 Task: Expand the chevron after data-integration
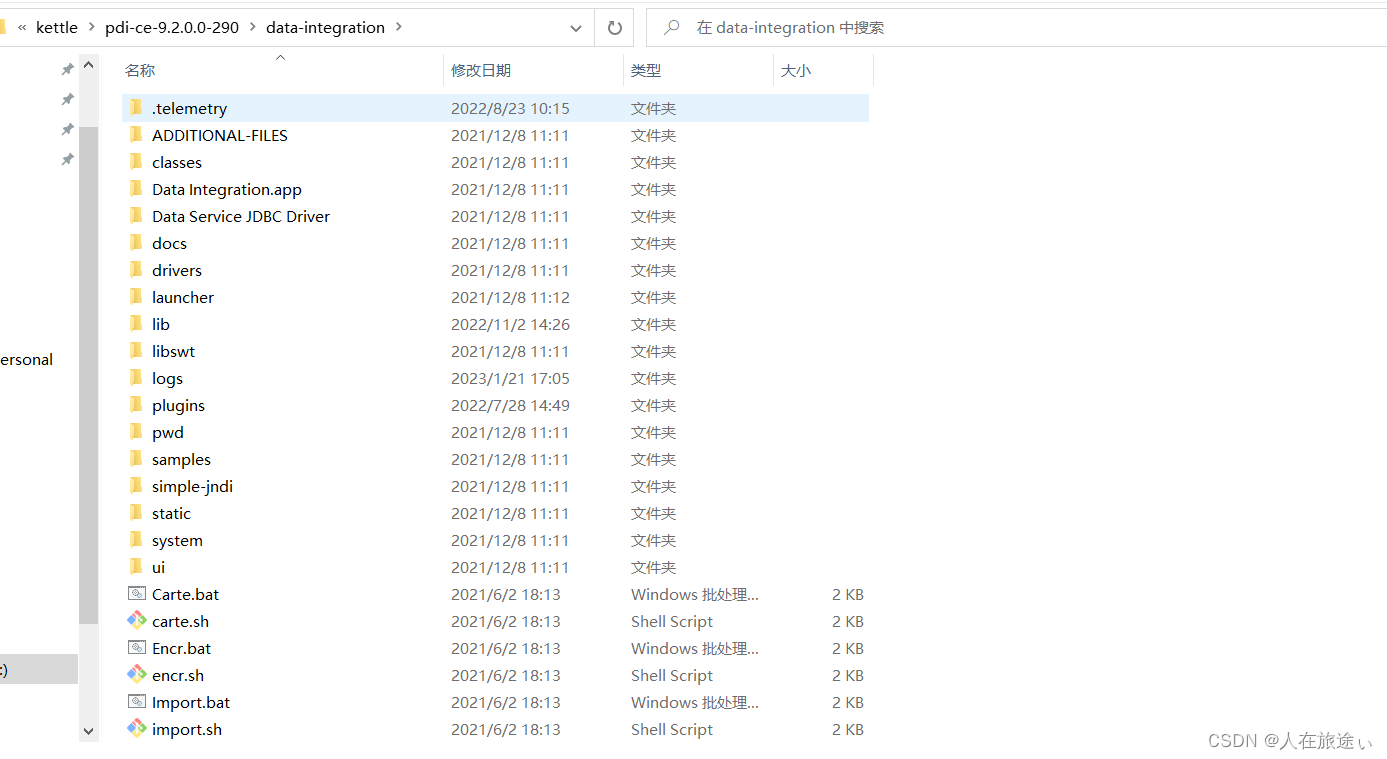[399, 28]
